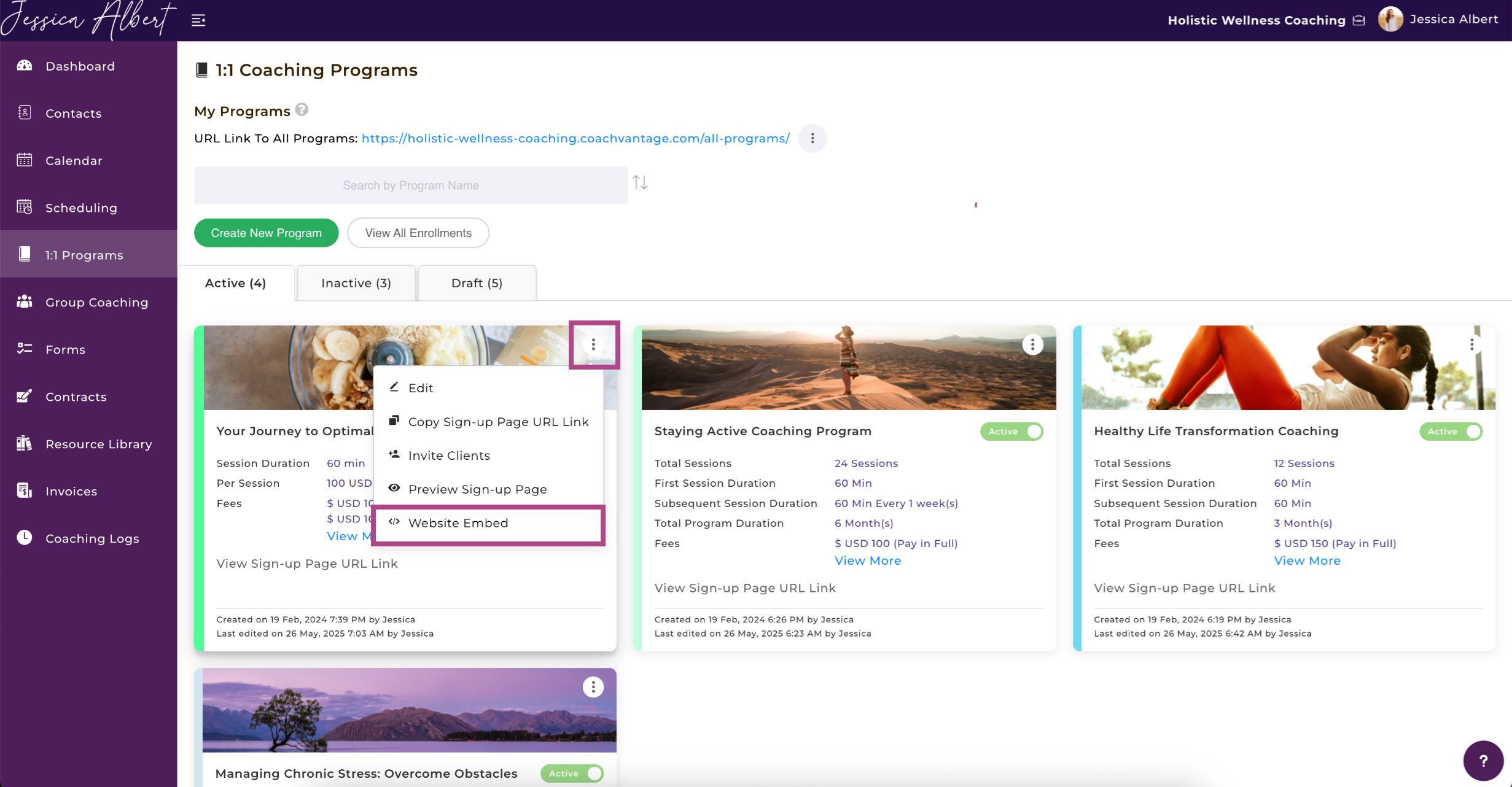Click the add-person icon for Invite Clients
The height and width of the screenshot is (787, 1512).
pos(394,455)
